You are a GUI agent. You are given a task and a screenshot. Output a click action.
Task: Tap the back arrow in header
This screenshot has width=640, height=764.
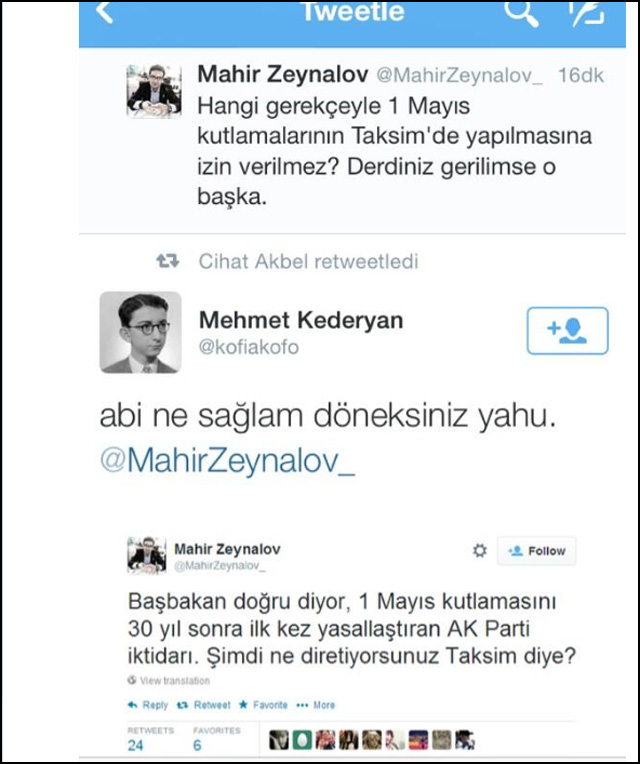click(105, 12)
